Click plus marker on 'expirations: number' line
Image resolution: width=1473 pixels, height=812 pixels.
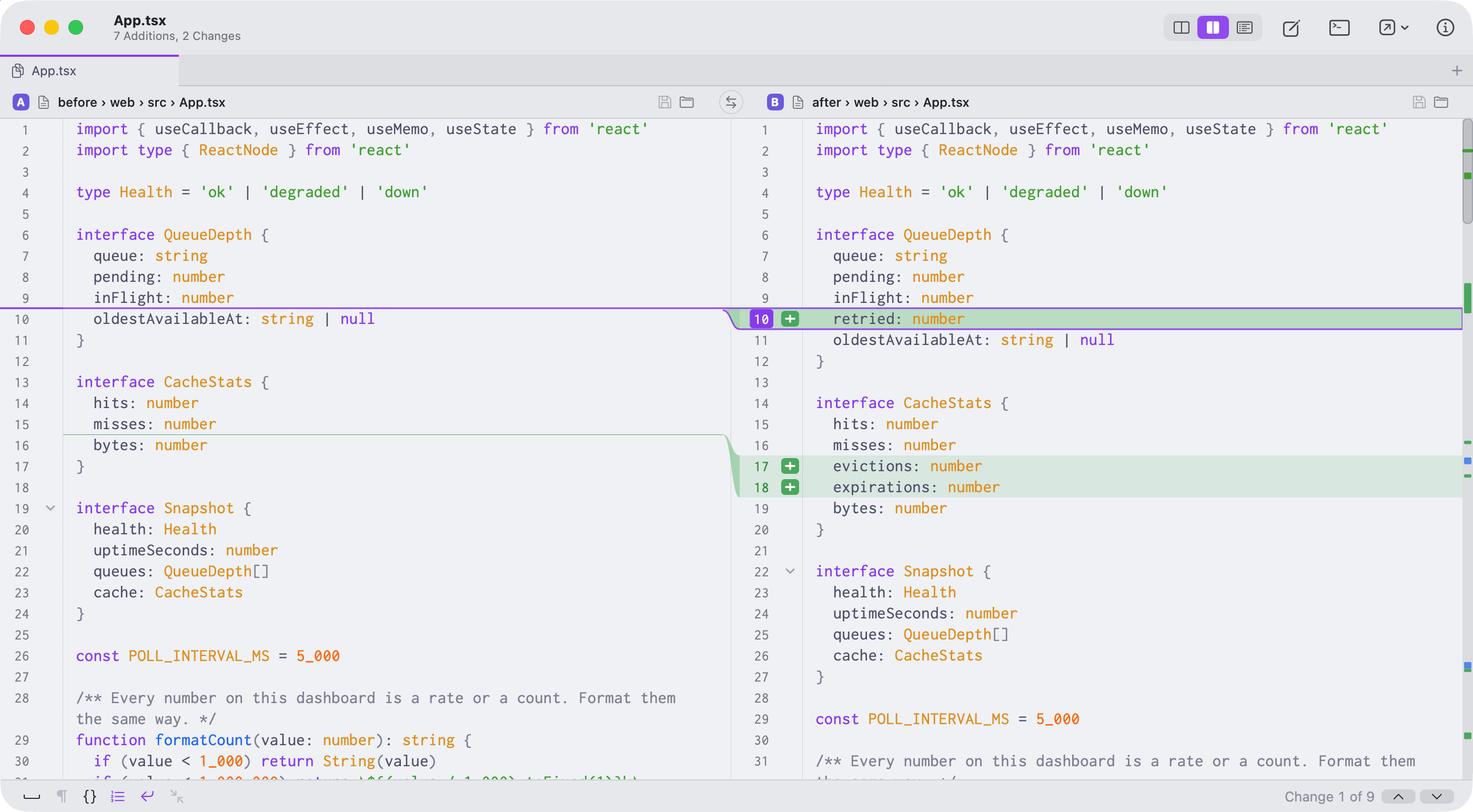click(790, 487)
